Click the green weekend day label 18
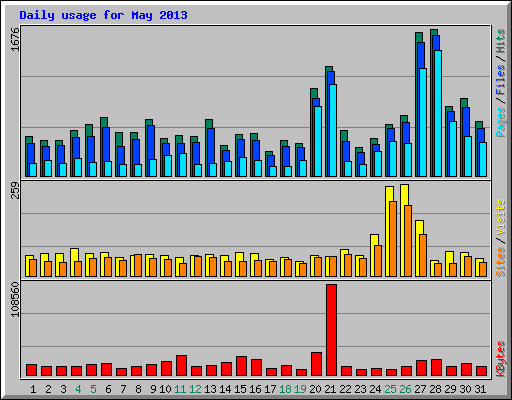The width and height of the screenshot is (512, 400). click(x=285, y=389)
